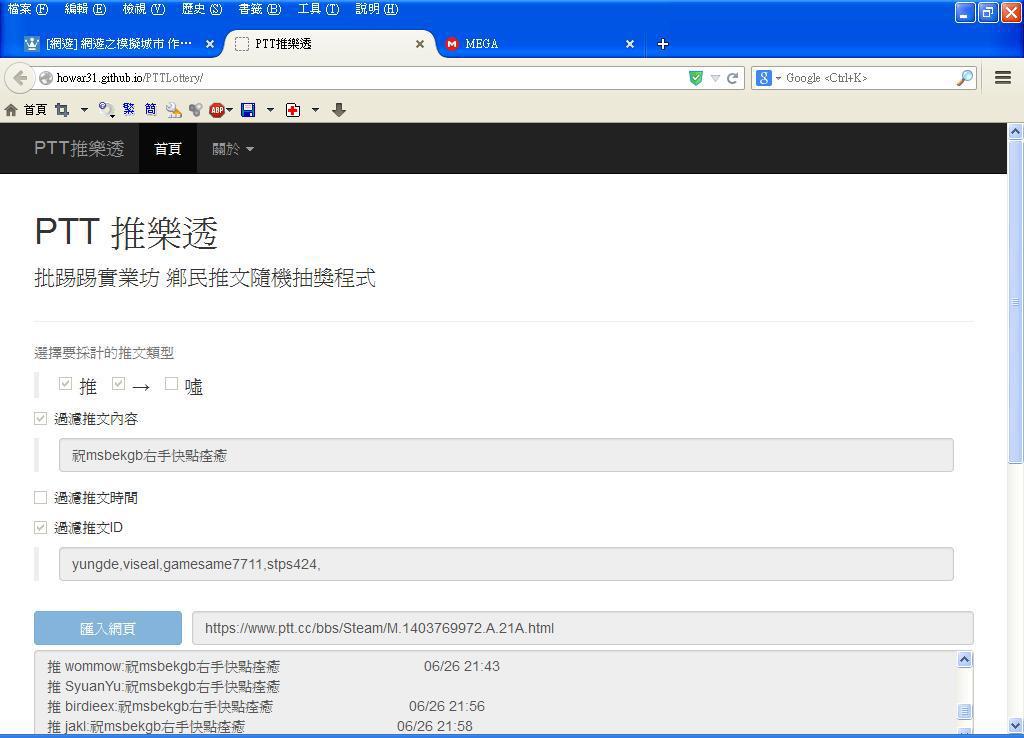This screenshot has height=738, width=1024.
Task: Click page scrollbar down arrow
Action: pos(1016,726)
